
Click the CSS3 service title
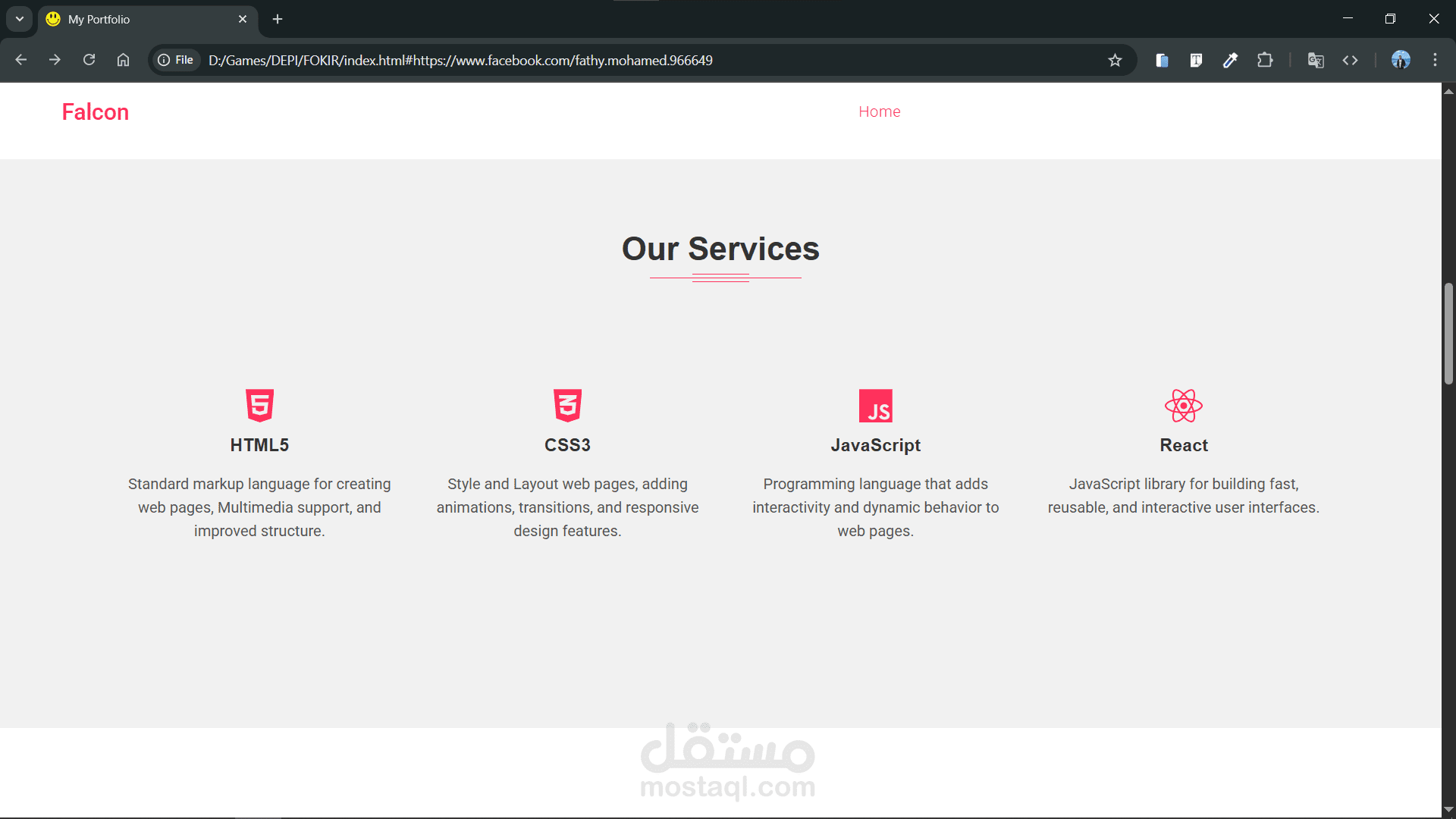567,445
